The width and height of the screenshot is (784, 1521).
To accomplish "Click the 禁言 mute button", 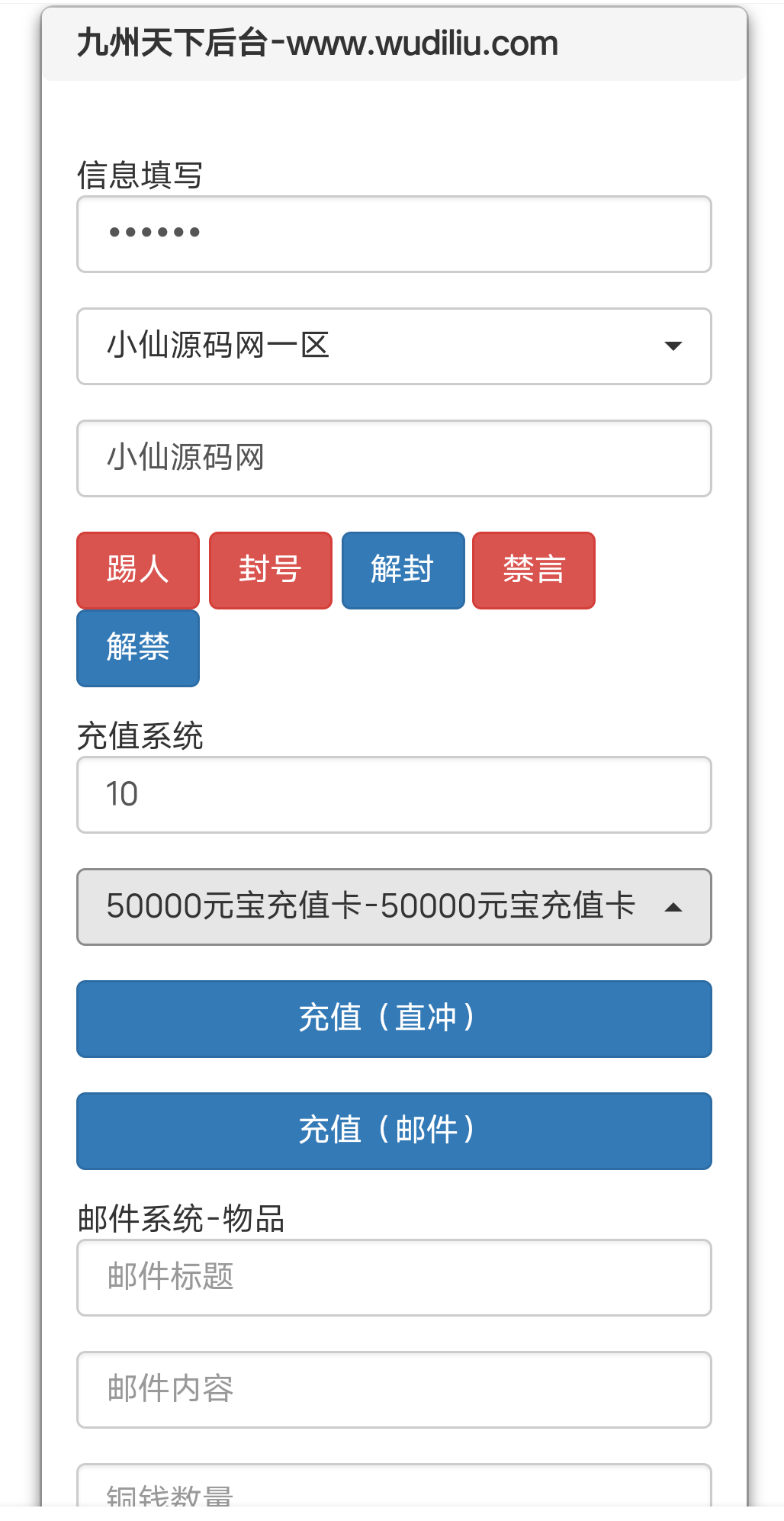I will coord(534,570).
